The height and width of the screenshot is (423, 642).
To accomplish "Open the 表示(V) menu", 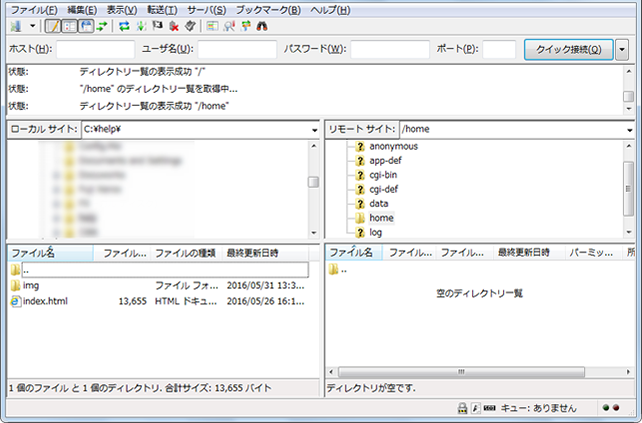I will [x=122, y=10].
